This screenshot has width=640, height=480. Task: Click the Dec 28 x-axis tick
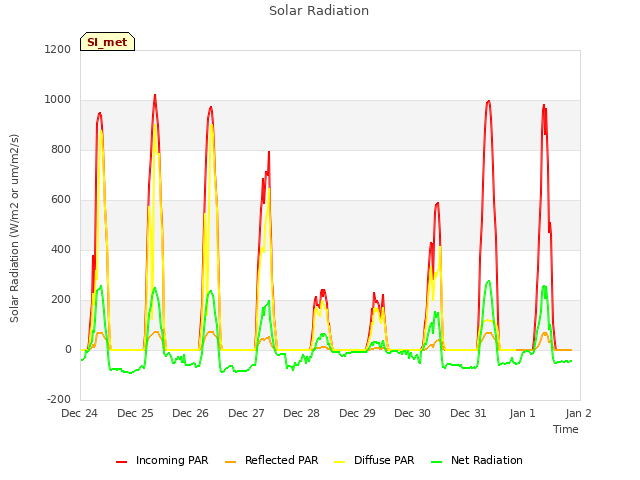coord(301,413)
